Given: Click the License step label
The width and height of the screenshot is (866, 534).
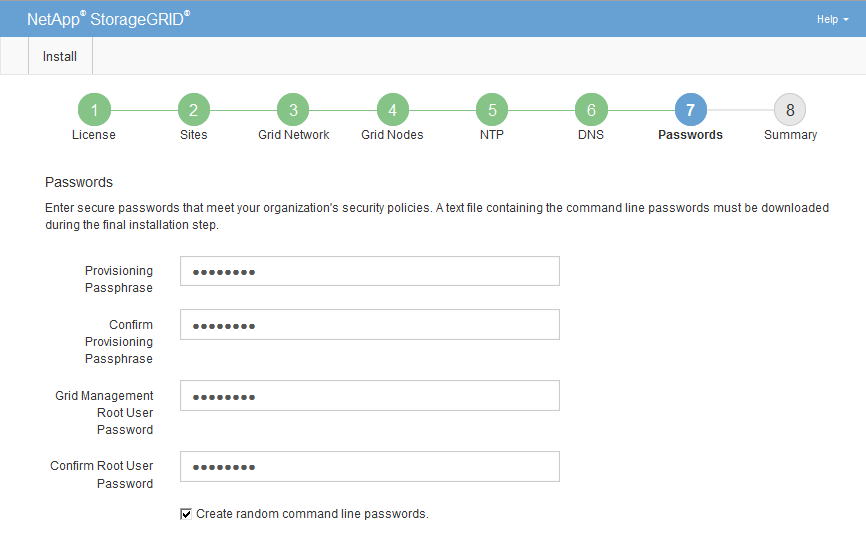Looking at the screenshot, I should (x=94, y=135).
